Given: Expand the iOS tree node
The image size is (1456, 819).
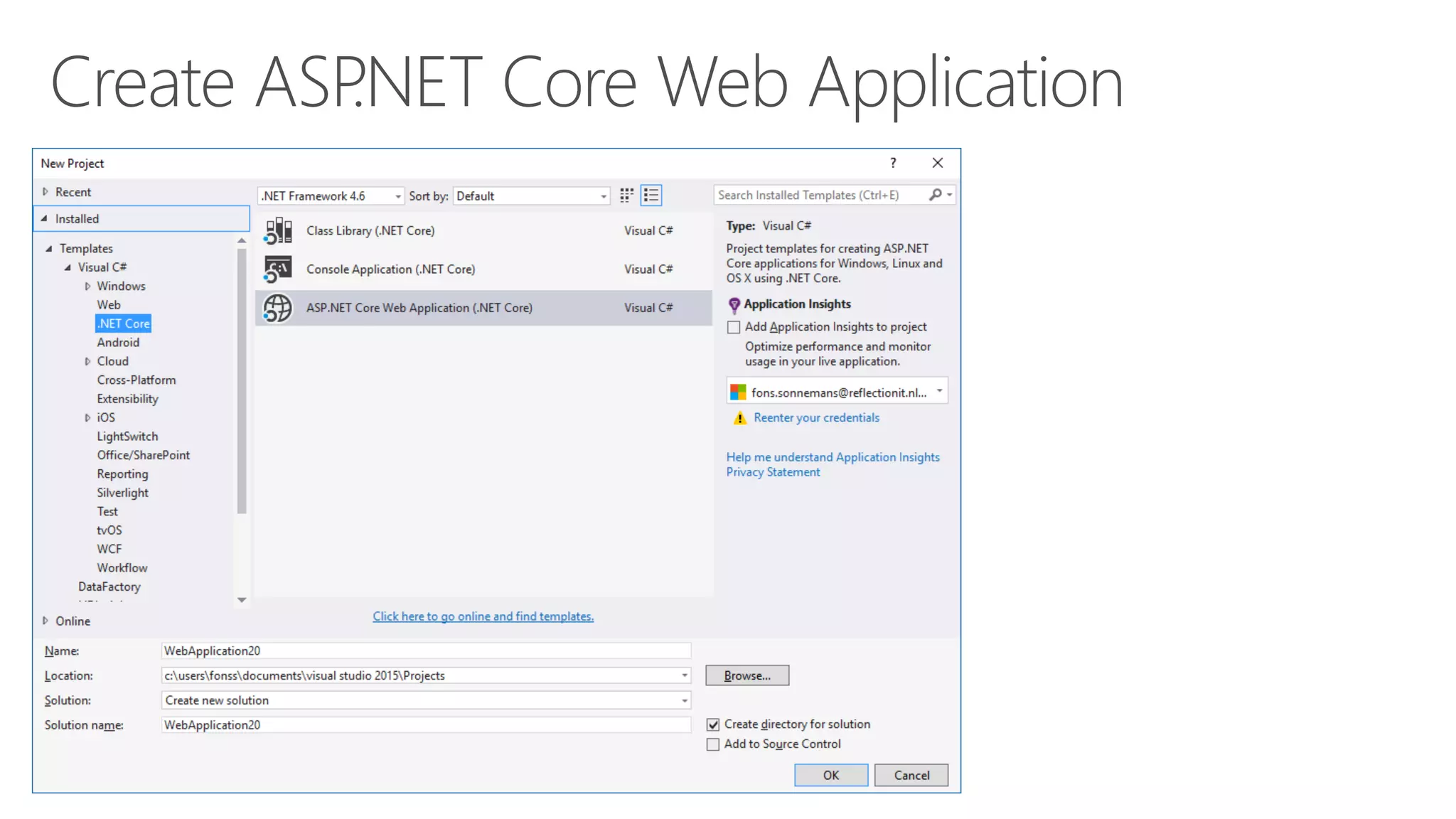Looking at the screenshot, I should (x=87, y=418).
